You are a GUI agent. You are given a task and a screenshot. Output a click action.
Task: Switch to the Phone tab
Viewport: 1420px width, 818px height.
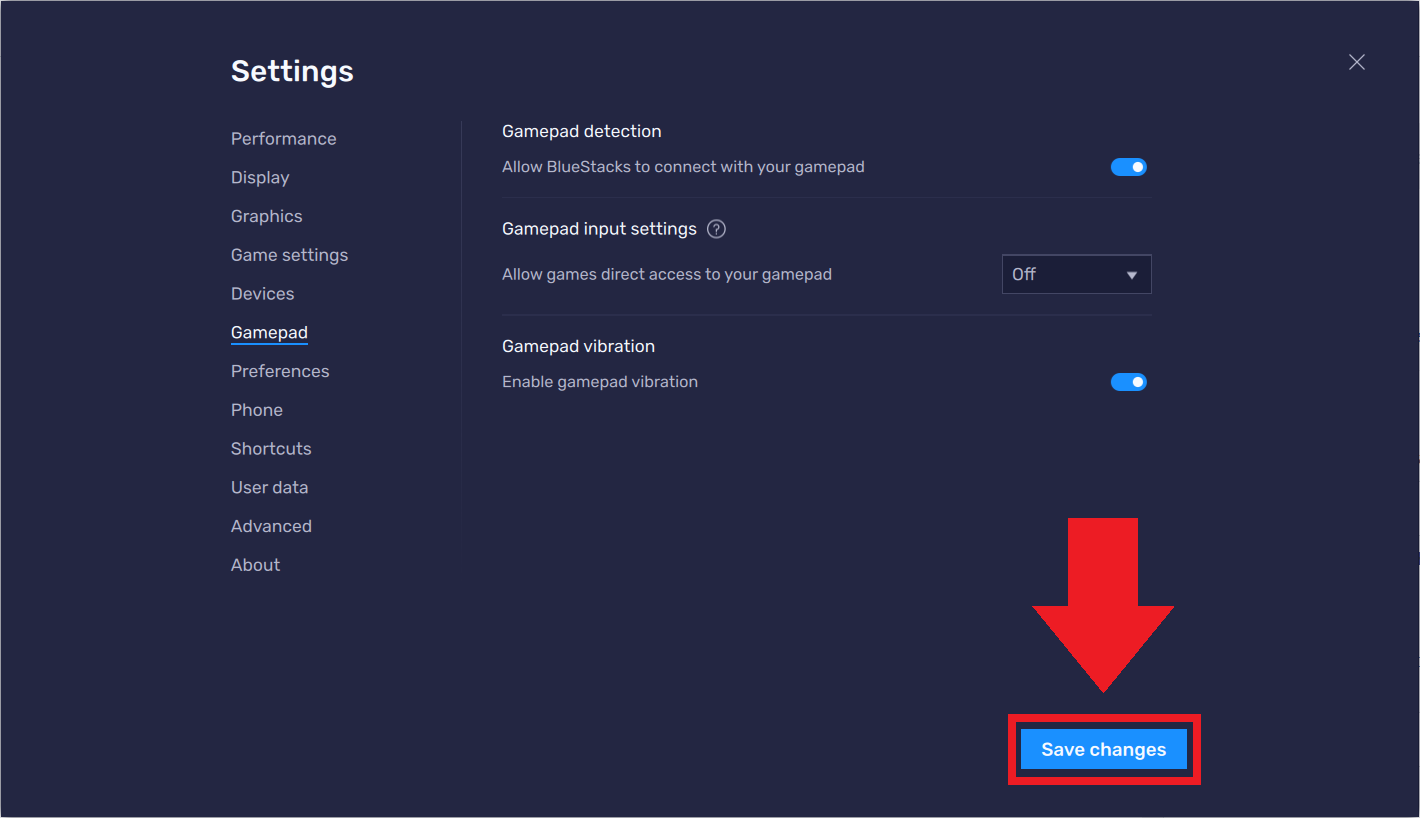point(257,410)
